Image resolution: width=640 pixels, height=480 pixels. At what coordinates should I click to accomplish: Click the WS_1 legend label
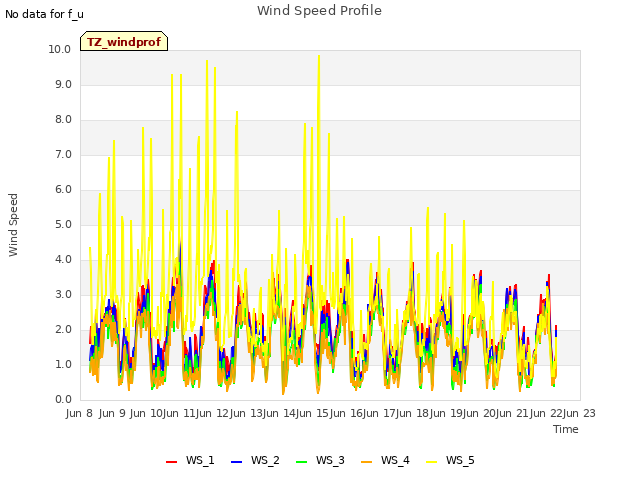[200, 460]
